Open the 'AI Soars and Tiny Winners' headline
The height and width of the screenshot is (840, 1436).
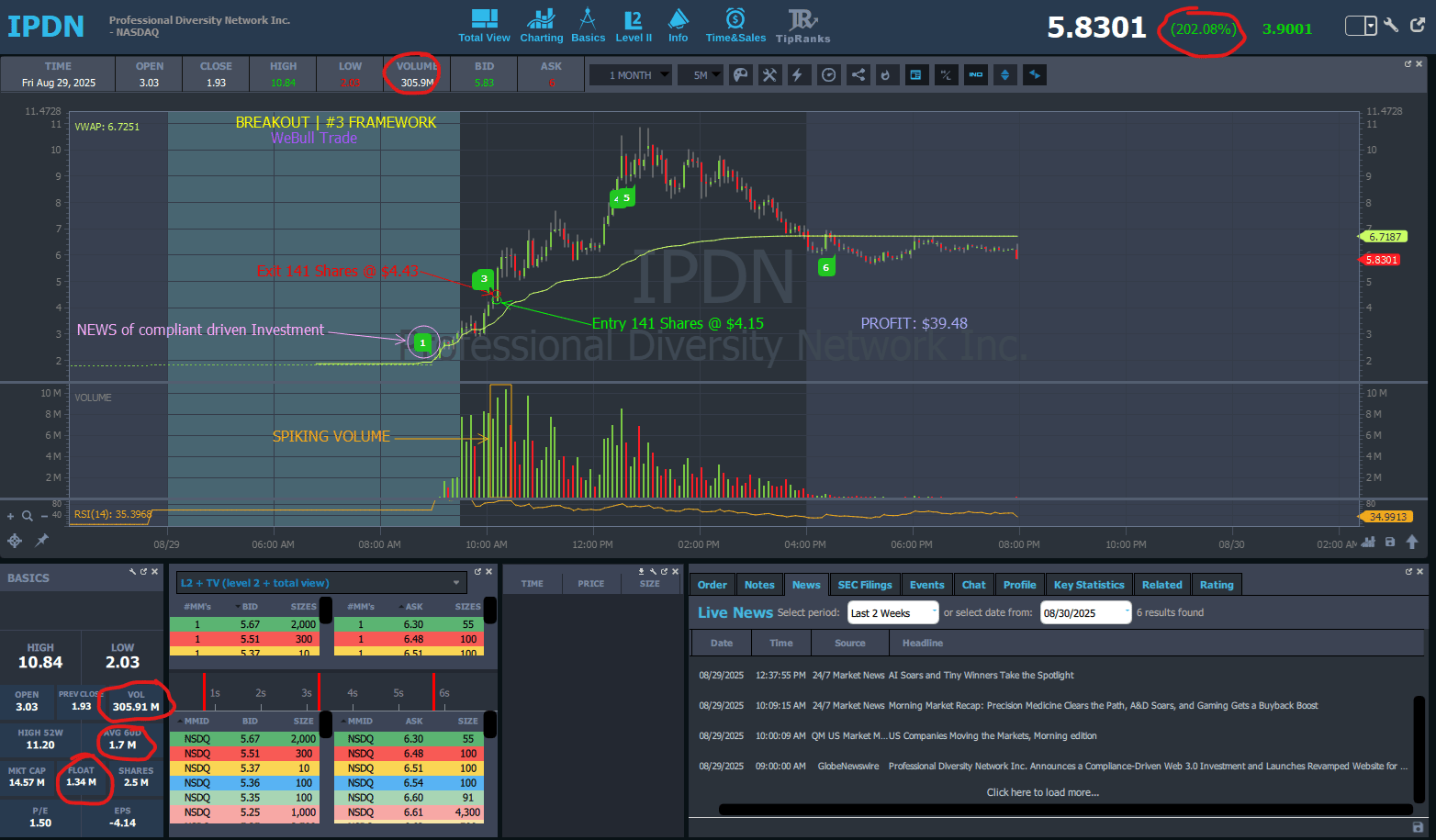coord(981,675)
